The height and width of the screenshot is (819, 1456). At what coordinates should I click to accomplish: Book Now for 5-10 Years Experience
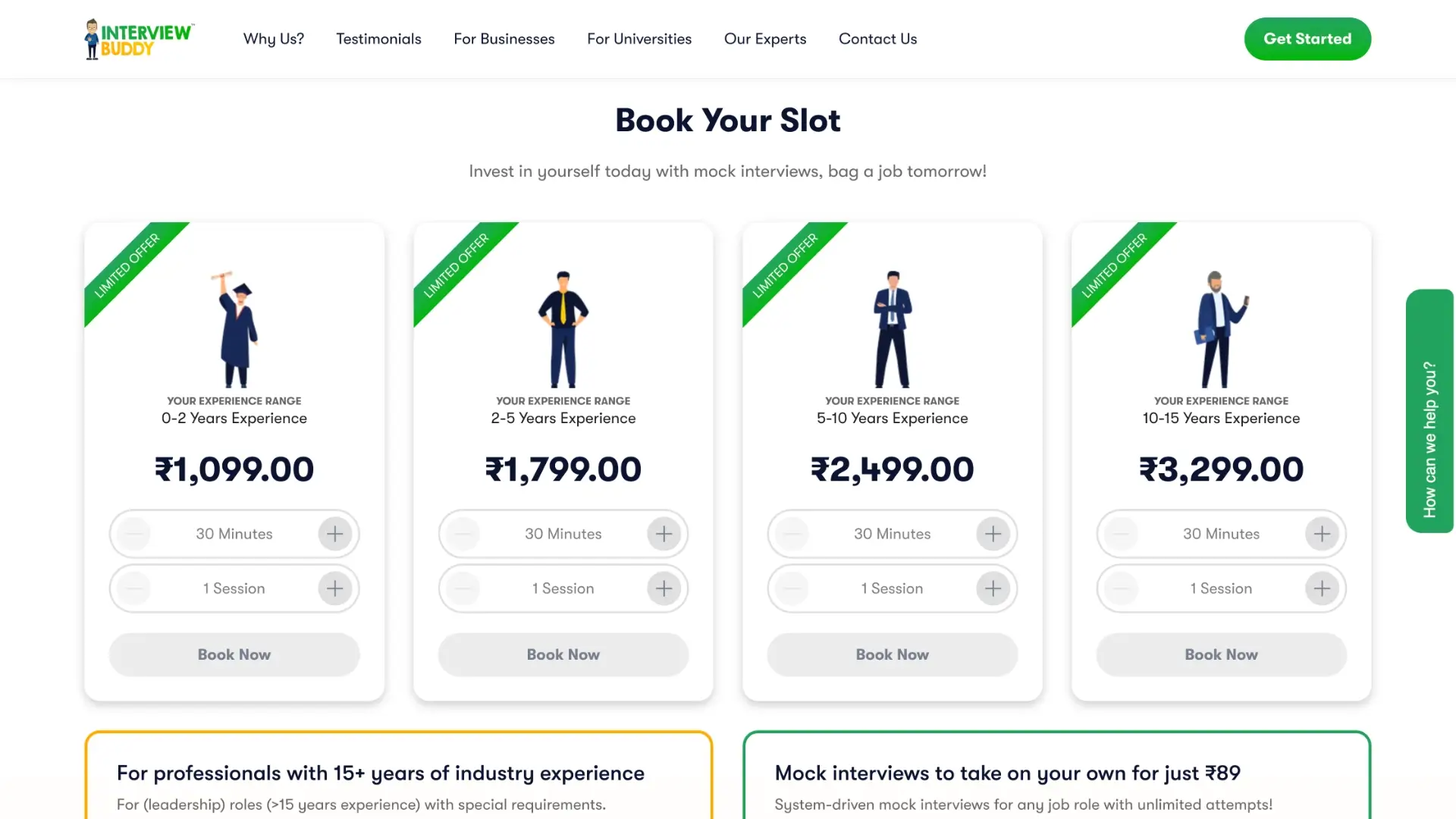coord(892,654)
